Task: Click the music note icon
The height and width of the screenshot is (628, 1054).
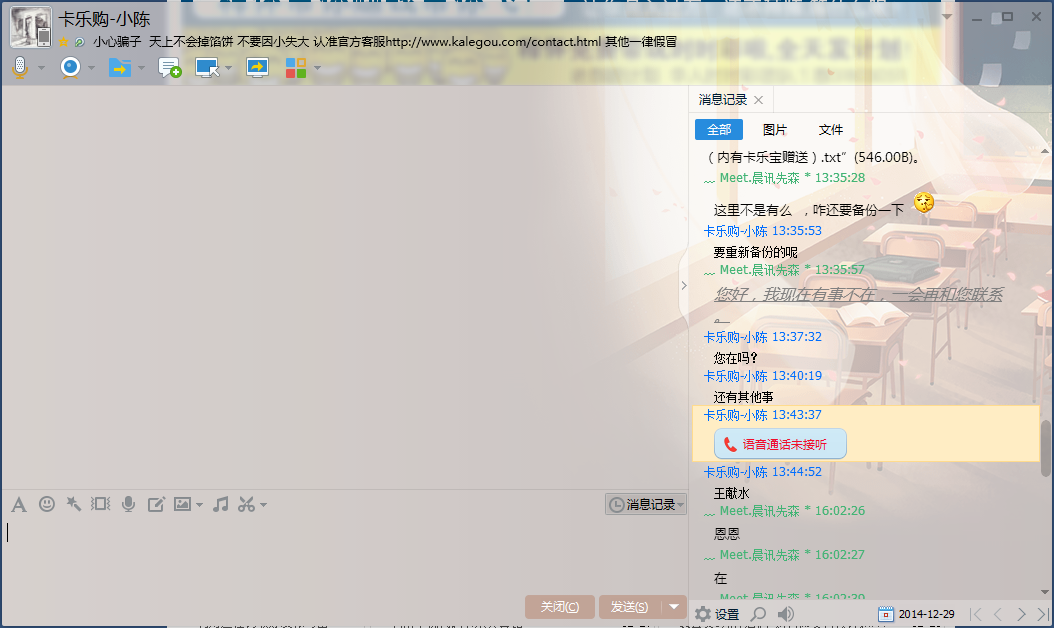Action: point(221,505)
